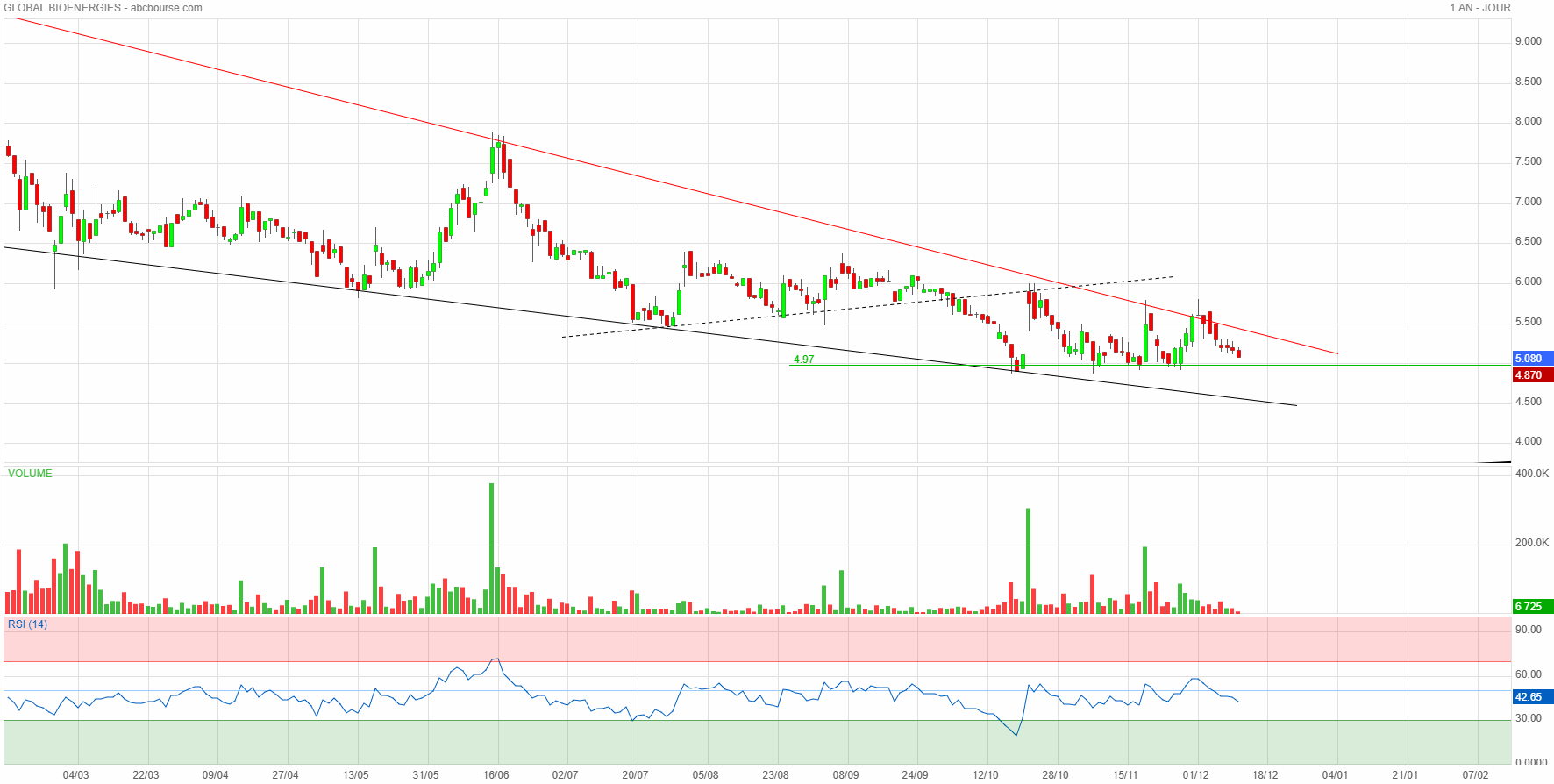This screenshot has width=1554, height=784.
Task: Click the 09/04 date label
Action: click(216, 775)
